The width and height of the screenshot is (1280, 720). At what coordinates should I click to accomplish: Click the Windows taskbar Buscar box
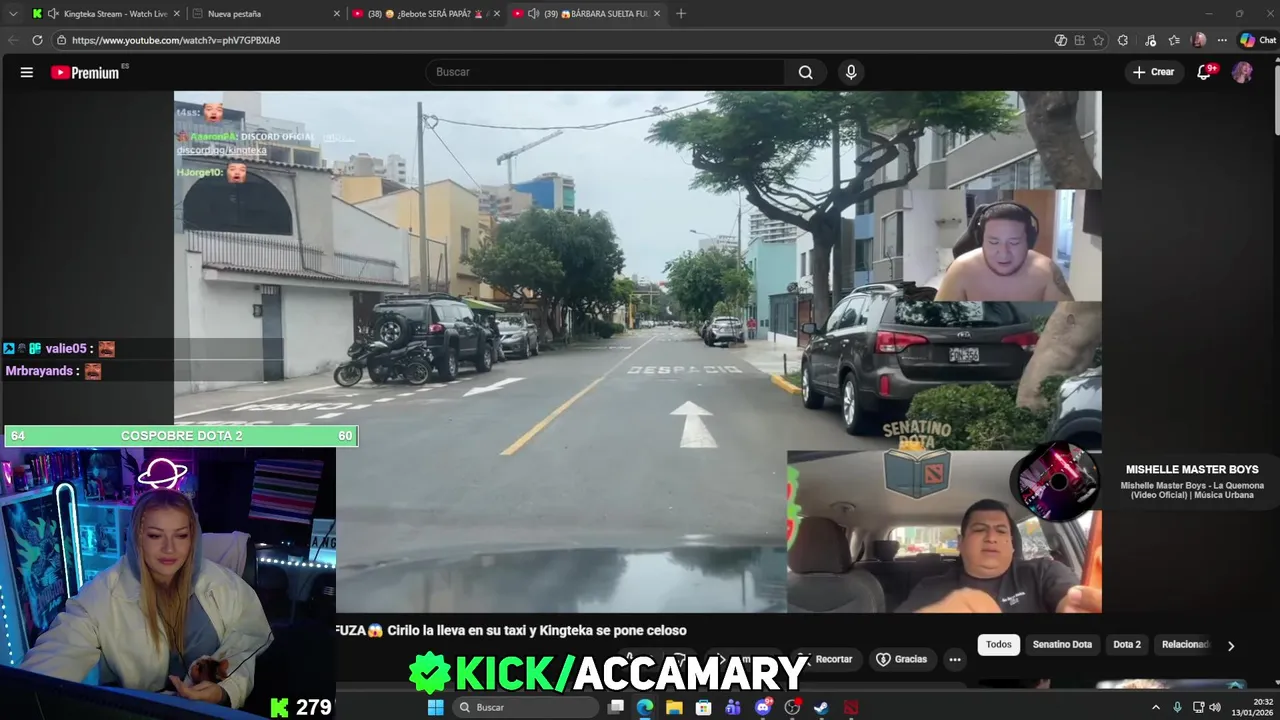[x=525, y=707]
